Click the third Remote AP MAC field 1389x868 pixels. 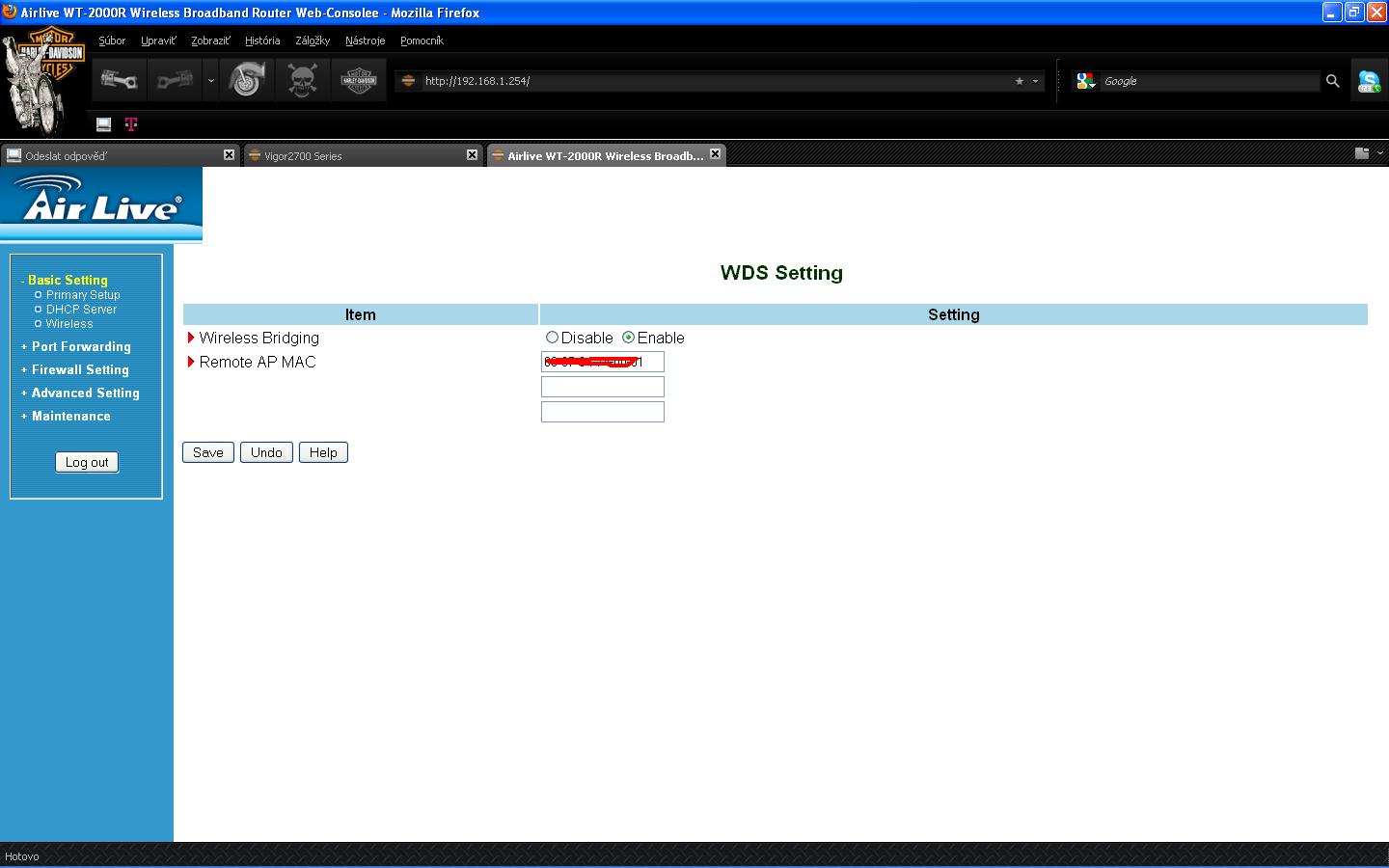pos(603,412)
